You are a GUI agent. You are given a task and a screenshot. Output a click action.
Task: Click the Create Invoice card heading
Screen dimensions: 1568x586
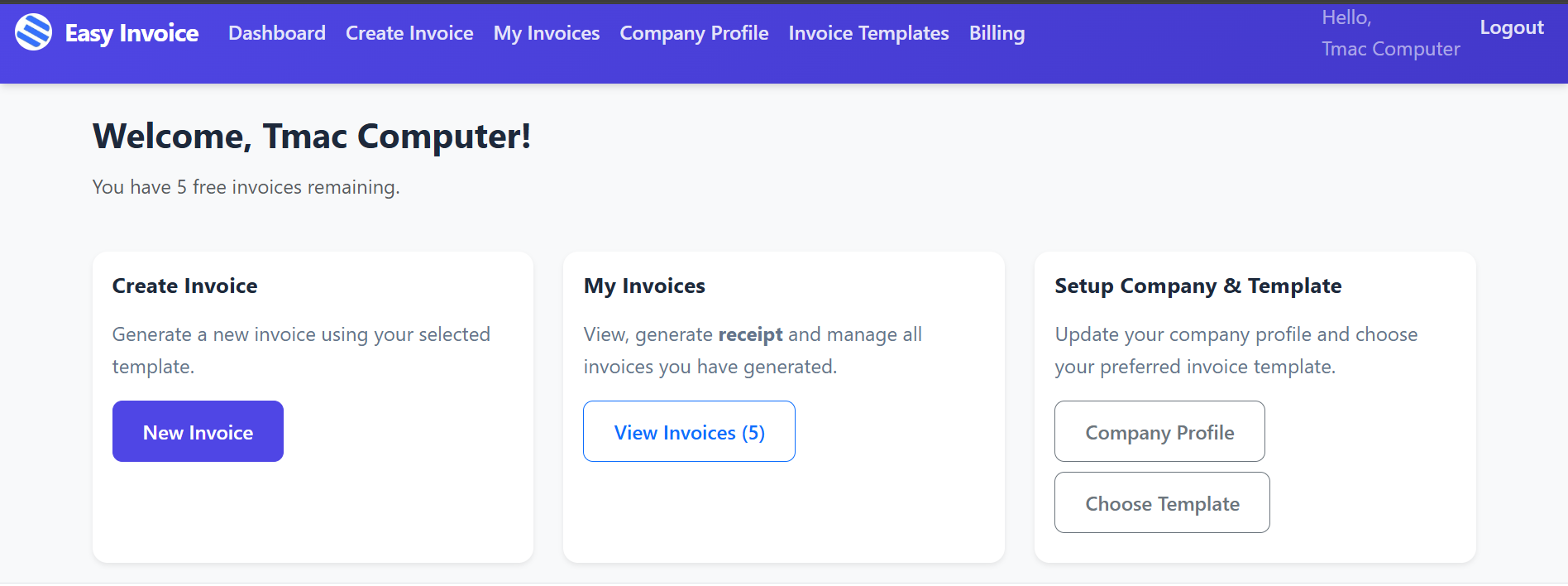click(184, 286)
